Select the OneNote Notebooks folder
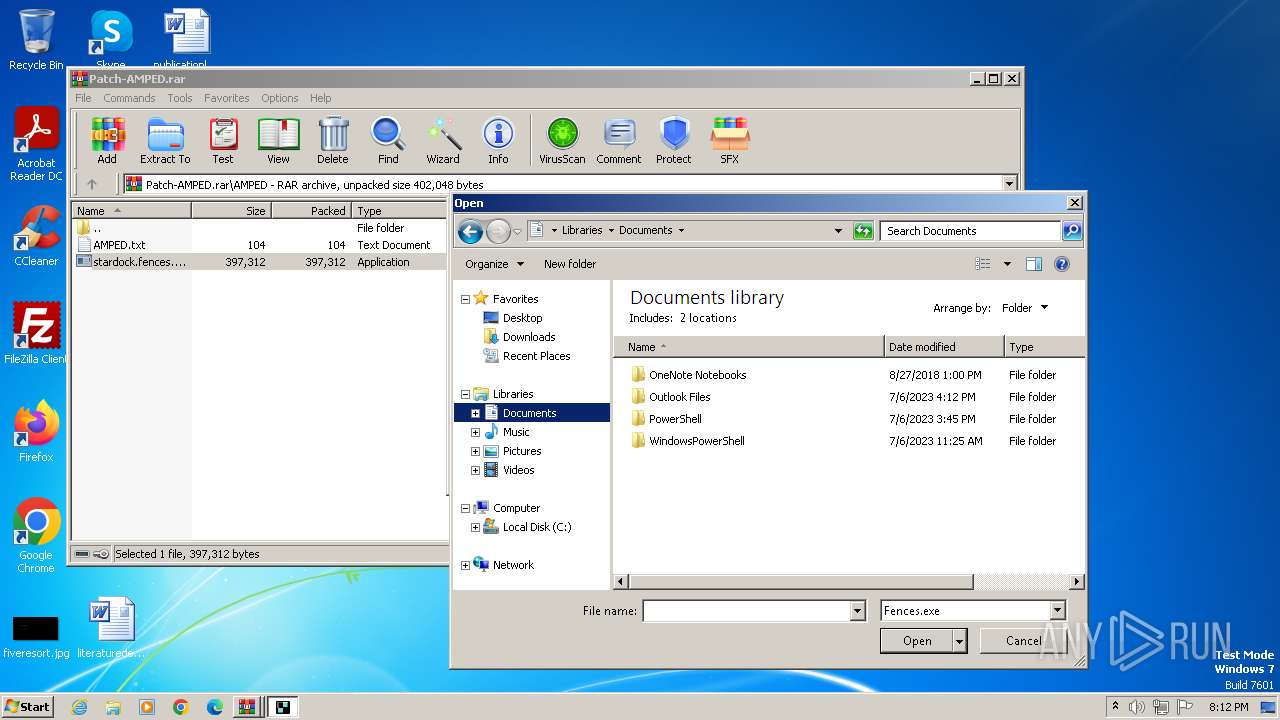This screenshot has width=1280, height=720. tap(697, 375)
